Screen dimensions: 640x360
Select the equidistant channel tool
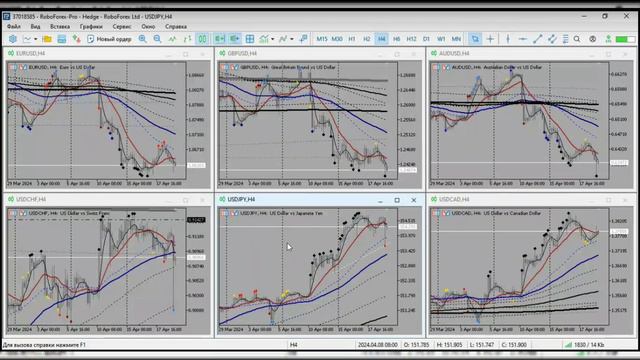pos(552,39)
